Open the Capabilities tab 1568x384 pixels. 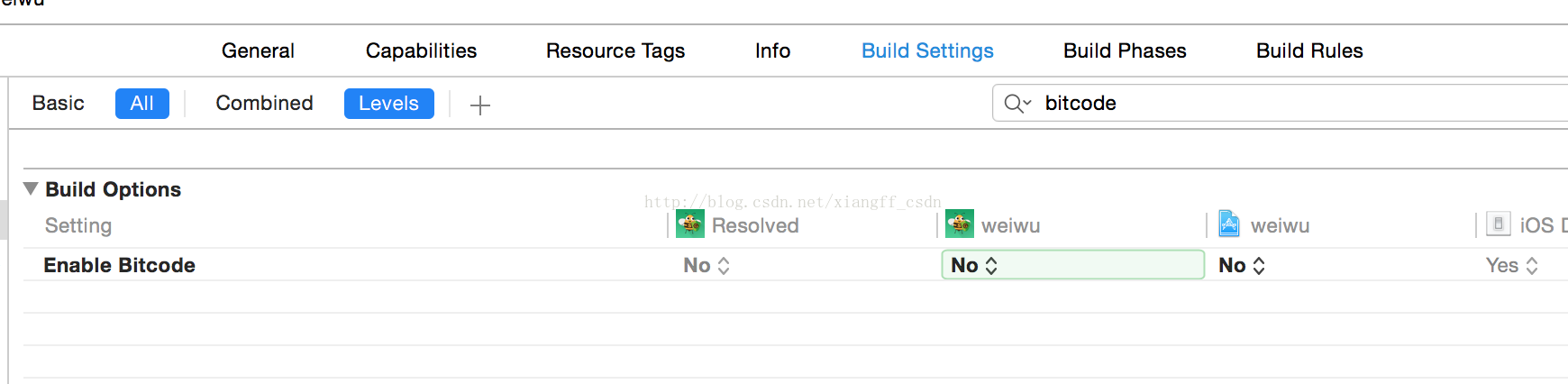[421, 51]
